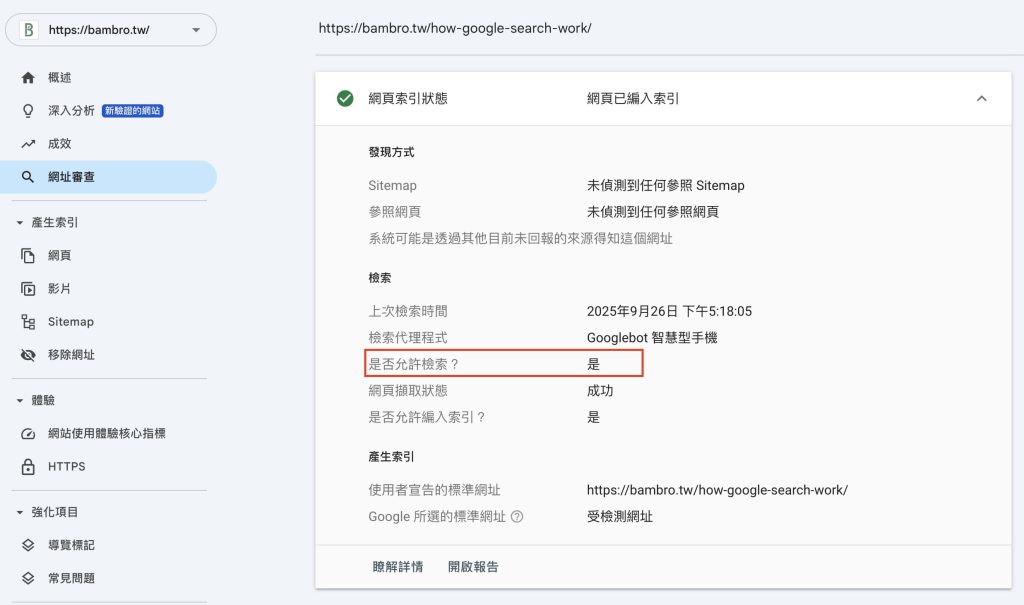Click the 概述 home icon
Viewport: 1024px width, 605px height.
click(28, 78)
